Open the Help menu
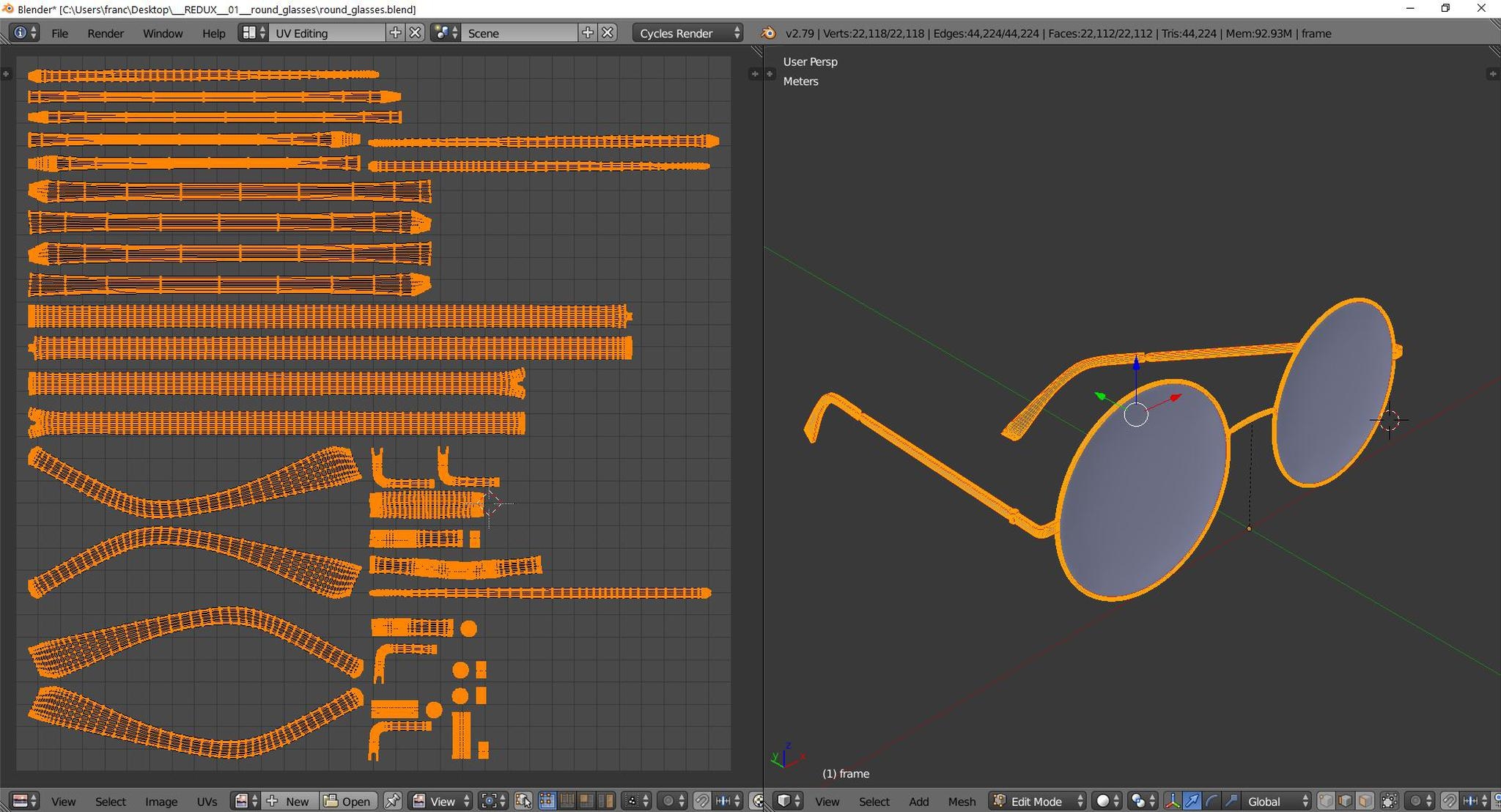 [213, 33]
